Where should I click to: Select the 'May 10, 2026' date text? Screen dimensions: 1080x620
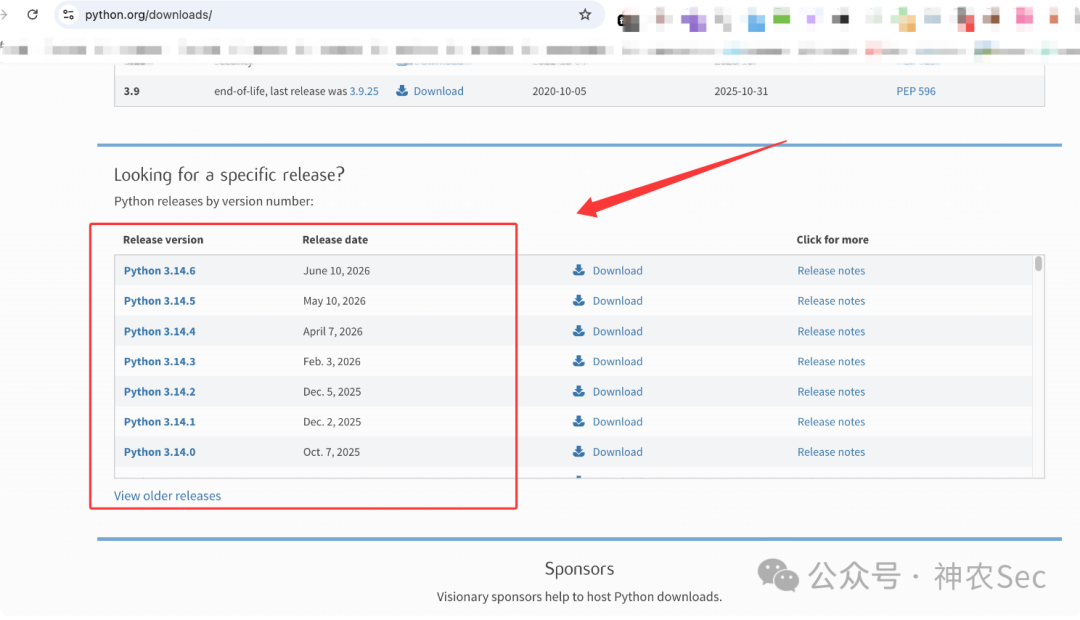click(x=335, y=301)
